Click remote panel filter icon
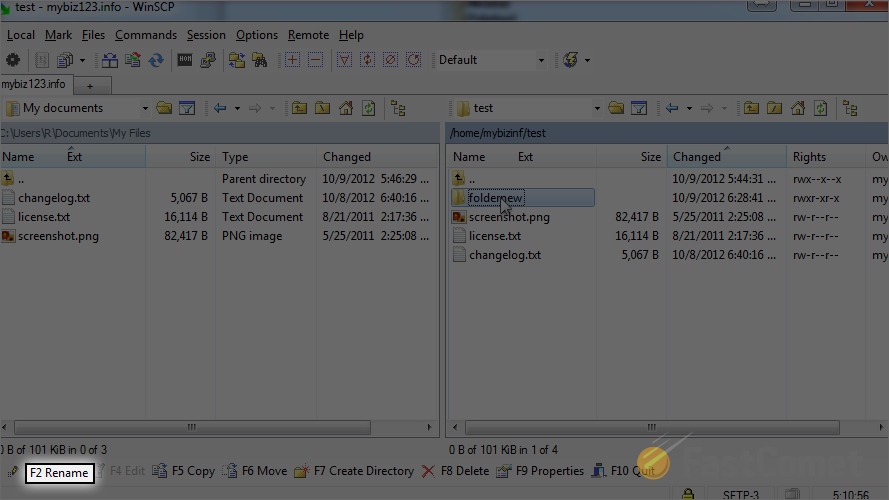The height and width of the screenshot is (500, 889). 639,108
